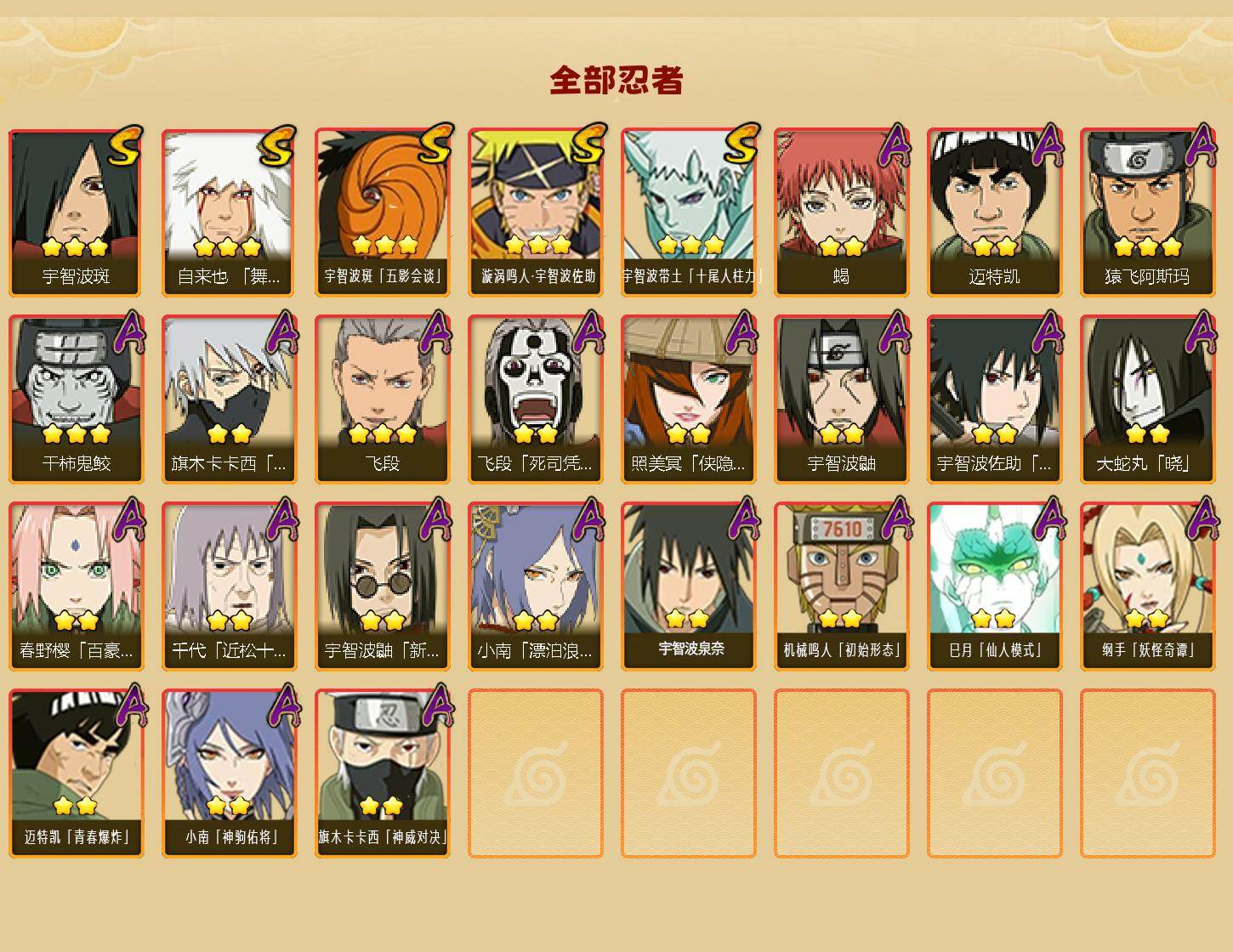This screenshot has width=1233, height=952.
Task: Select the 干柿鬼鲛 ninja card
Action: point(77,399)
